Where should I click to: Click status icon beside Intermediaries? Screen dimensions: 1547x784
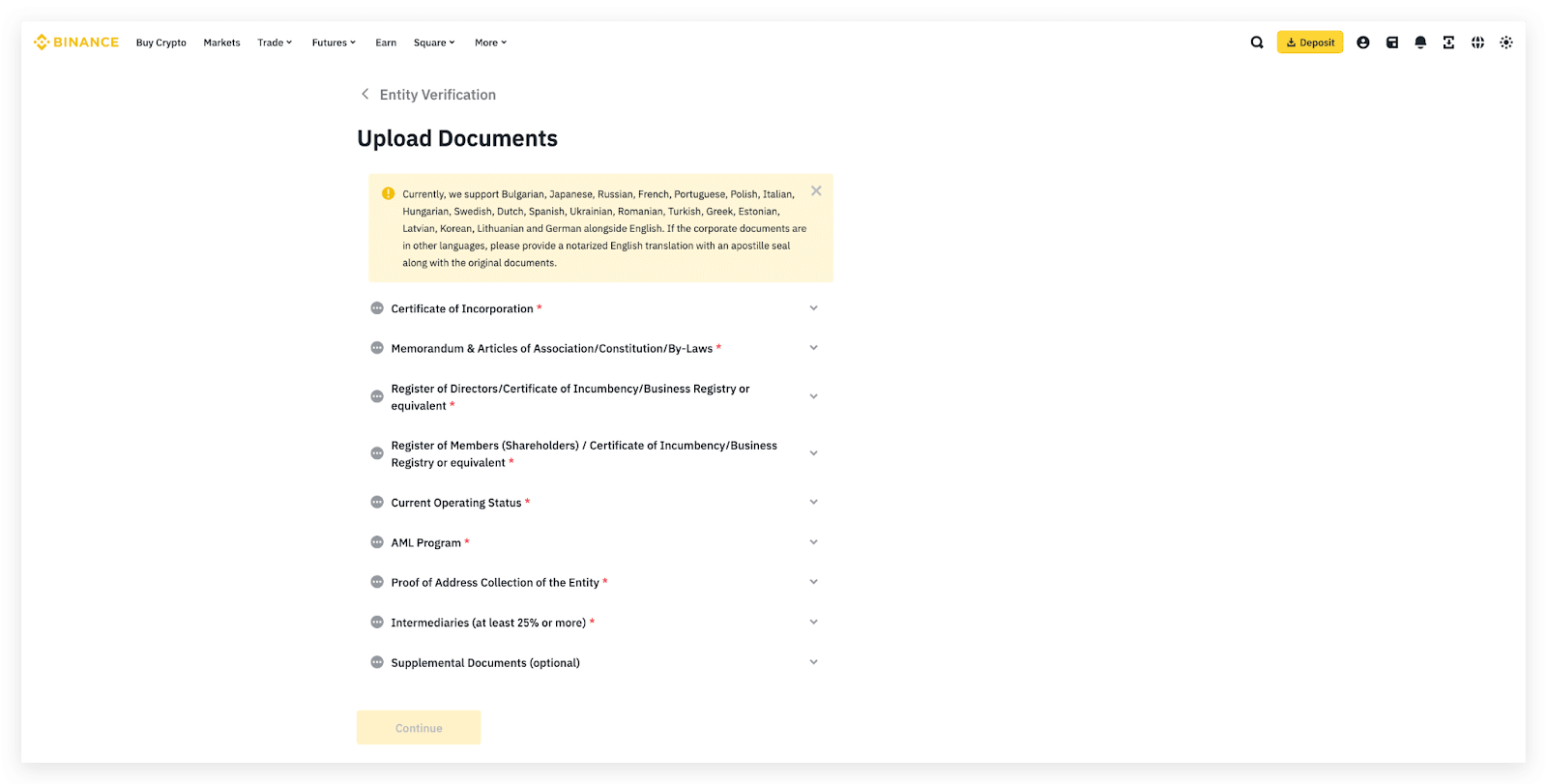point(377,623)
